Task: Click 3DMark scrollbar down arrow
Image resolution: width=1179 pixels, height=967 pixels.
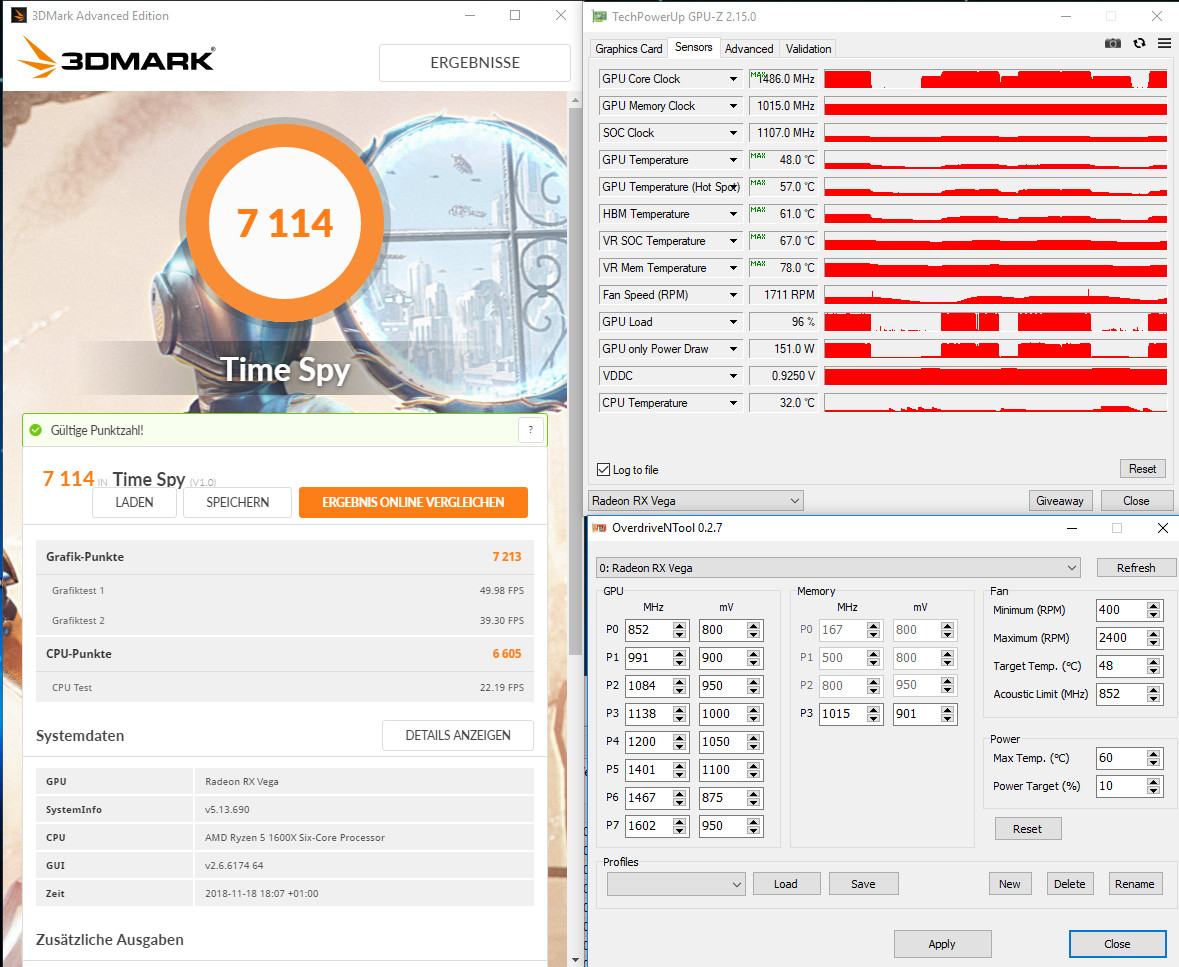Action: [x=575, y=959]
